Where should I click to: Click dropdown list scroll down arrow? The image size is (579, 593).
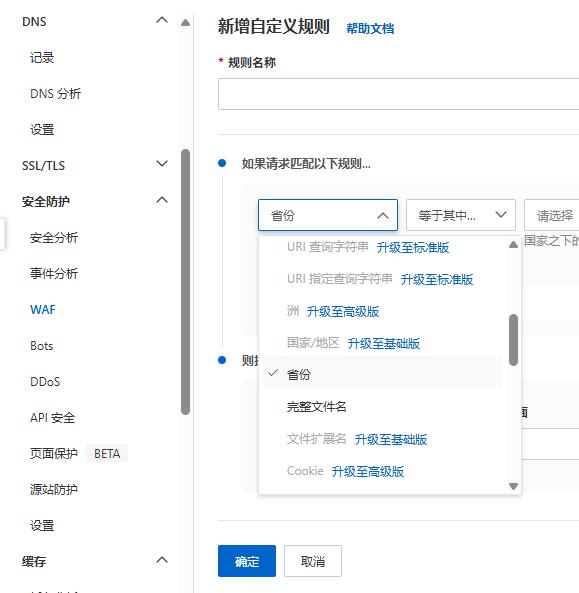coord(513,486)
